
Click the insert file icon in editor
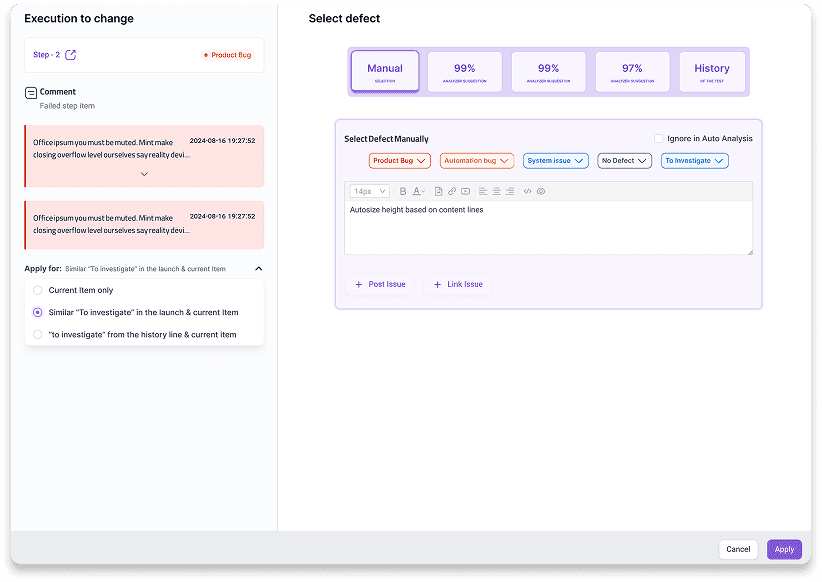coord(439,191)
